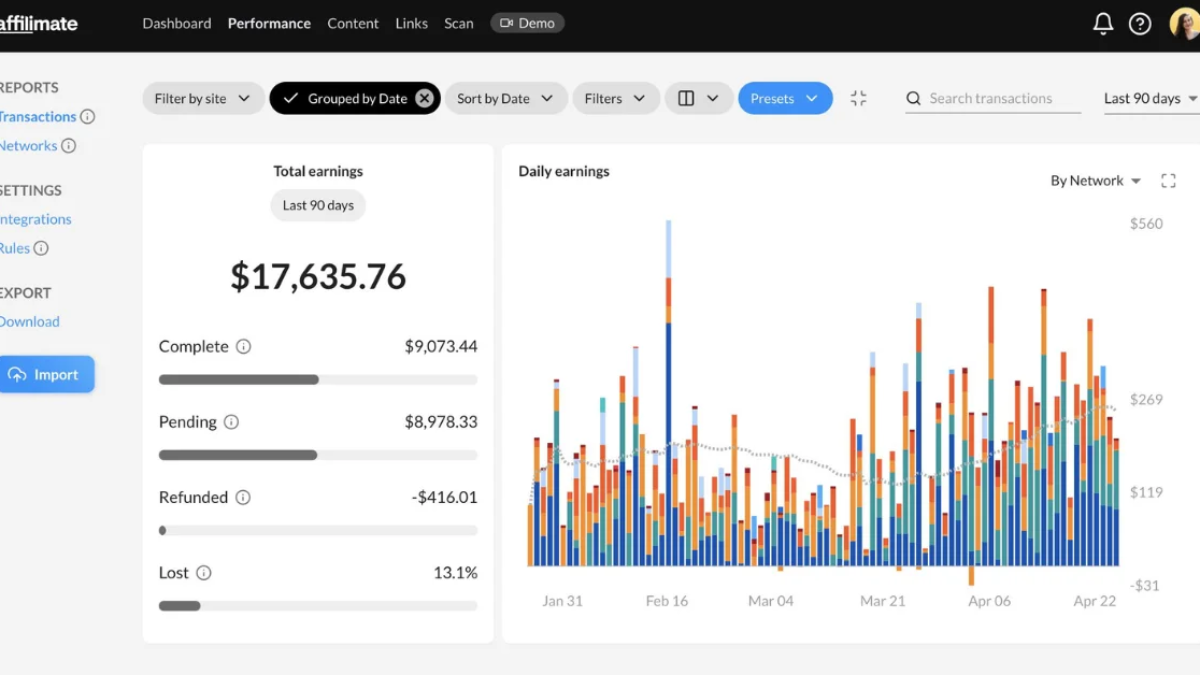Open the Rules settings link
1200x675 pixels.
coord(15,248)
